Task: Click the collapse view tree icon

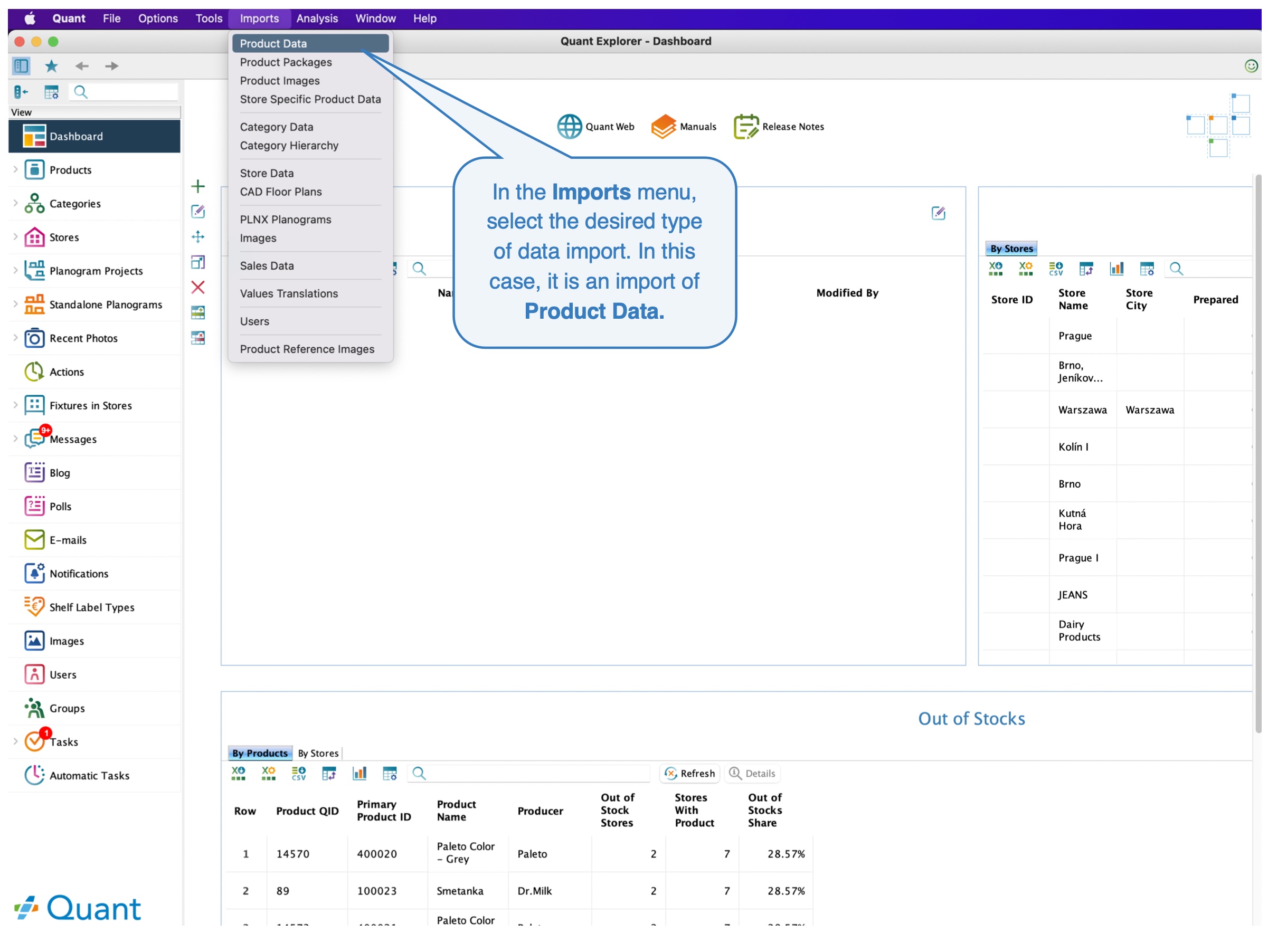Action: [x=21, y=92]
